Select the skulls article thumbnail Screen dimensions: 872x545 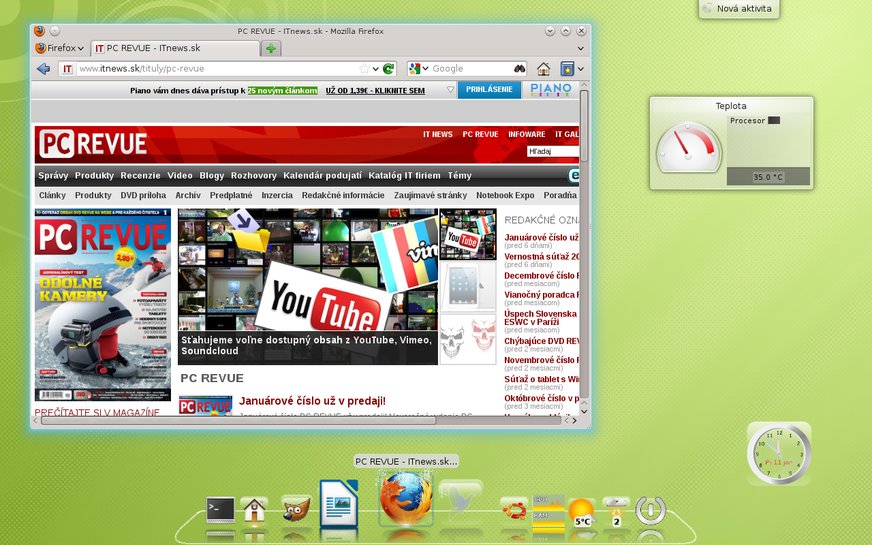(468, 339)
